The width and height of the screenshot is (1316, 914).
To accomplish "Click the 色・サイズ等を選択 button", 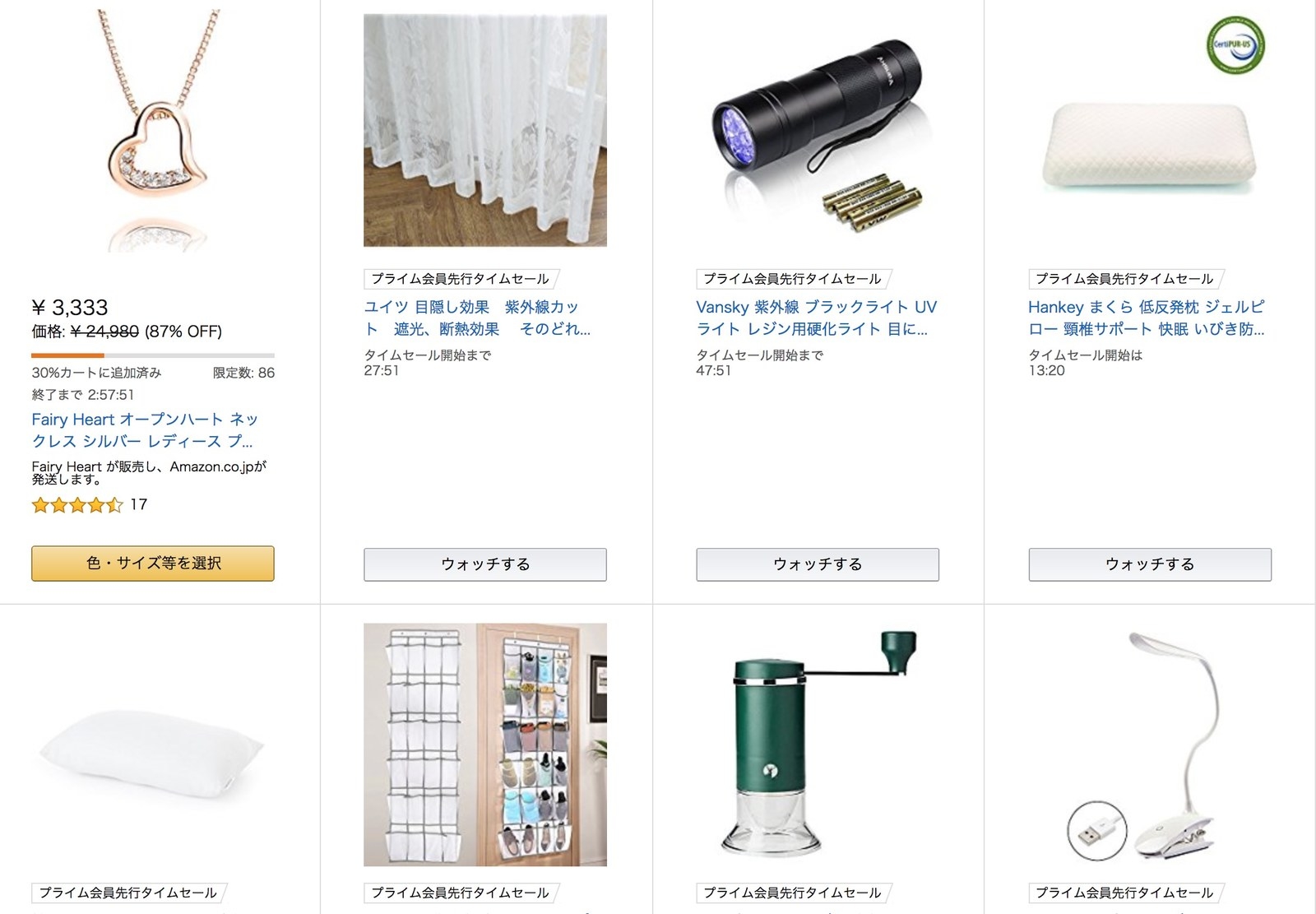I will click(x=153, y=564).
